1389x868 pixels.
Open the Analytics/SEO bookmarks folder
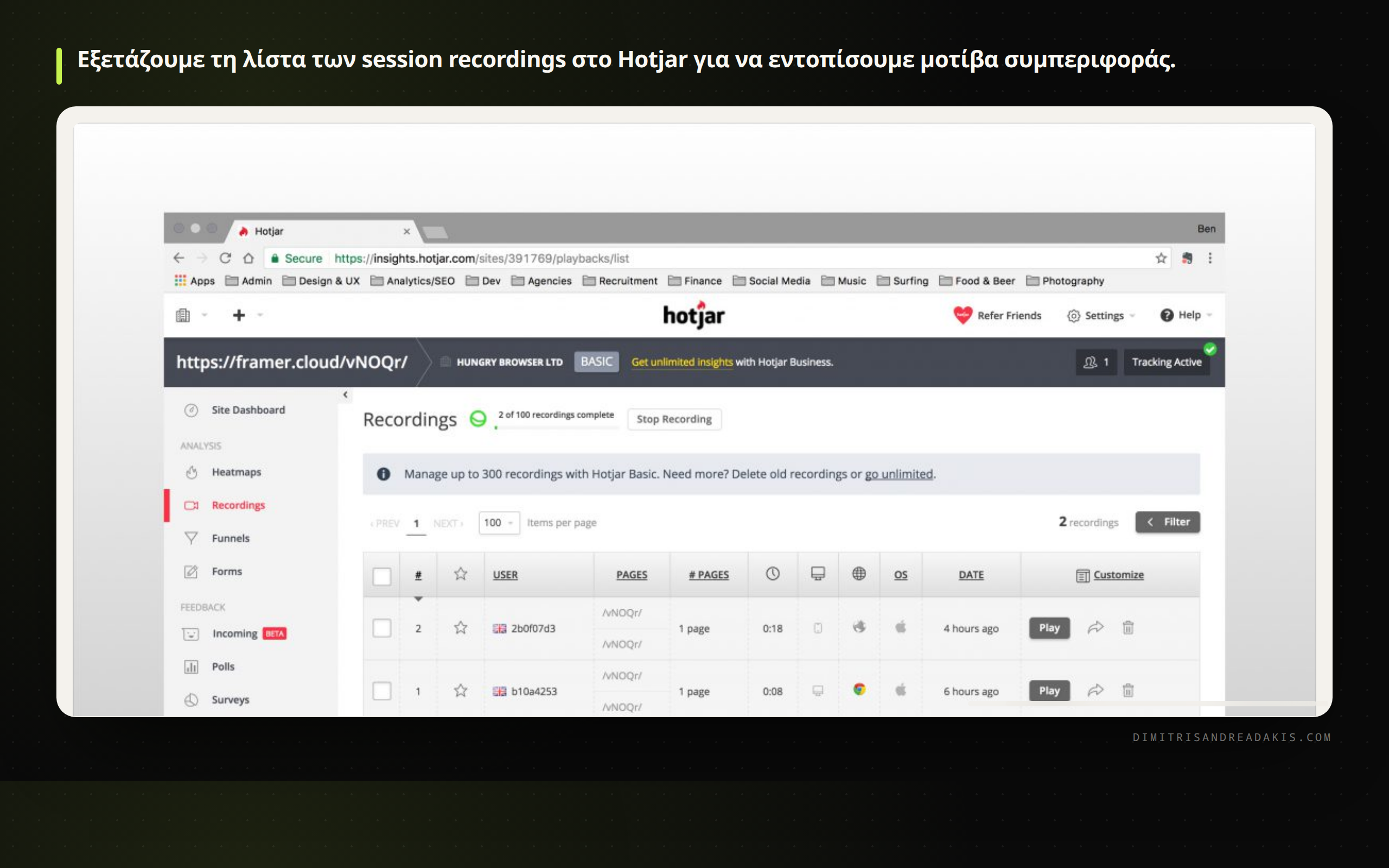413,280
